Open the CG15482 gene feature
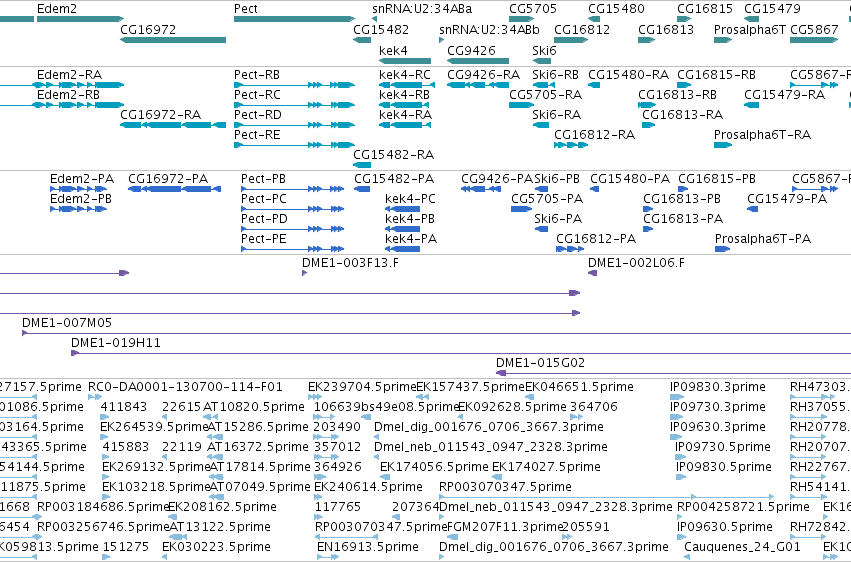Viewport: 851px width, 562px height. [362, 40]
